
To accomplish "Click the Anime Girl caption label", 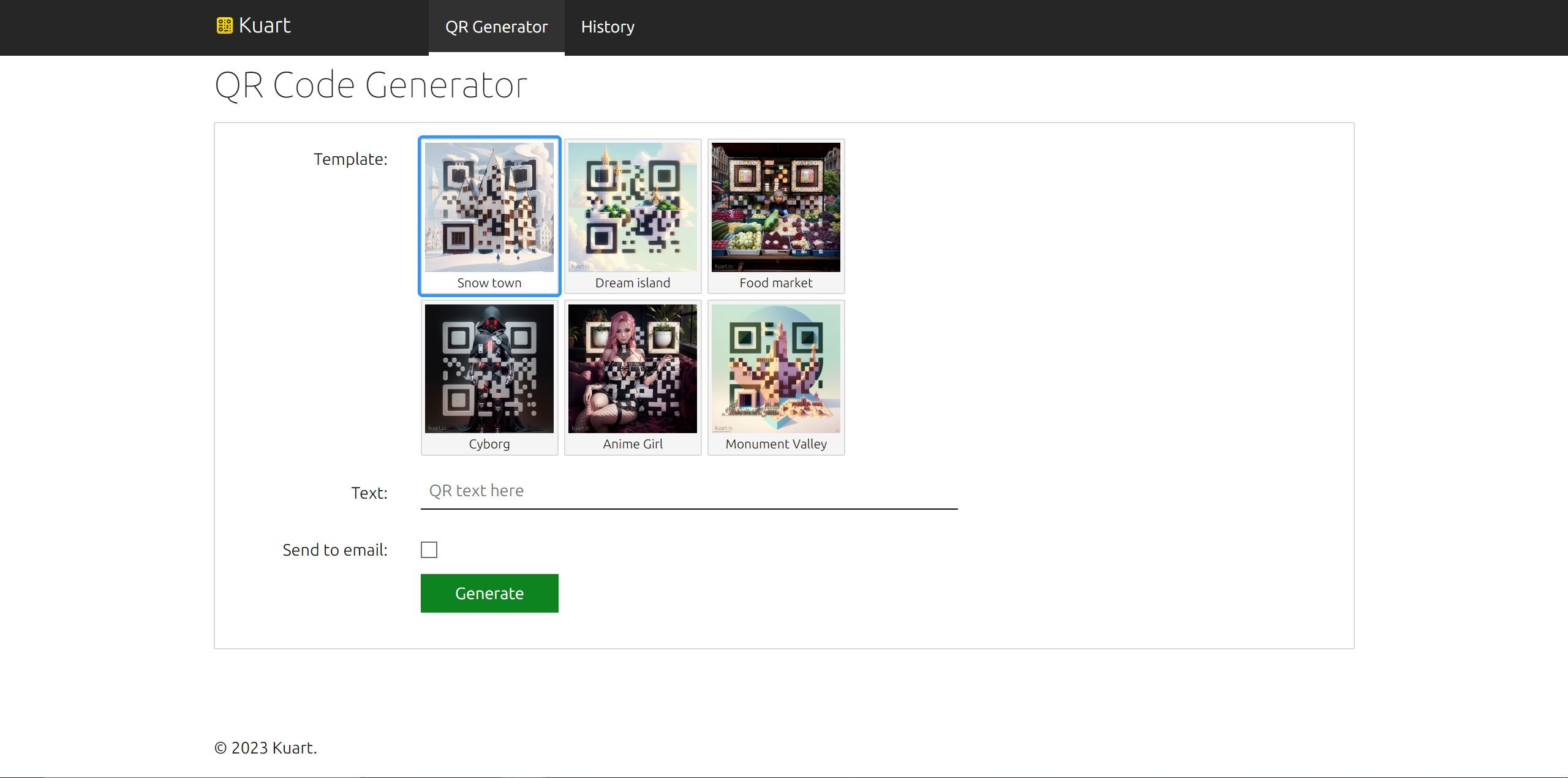I will [632, 444].
